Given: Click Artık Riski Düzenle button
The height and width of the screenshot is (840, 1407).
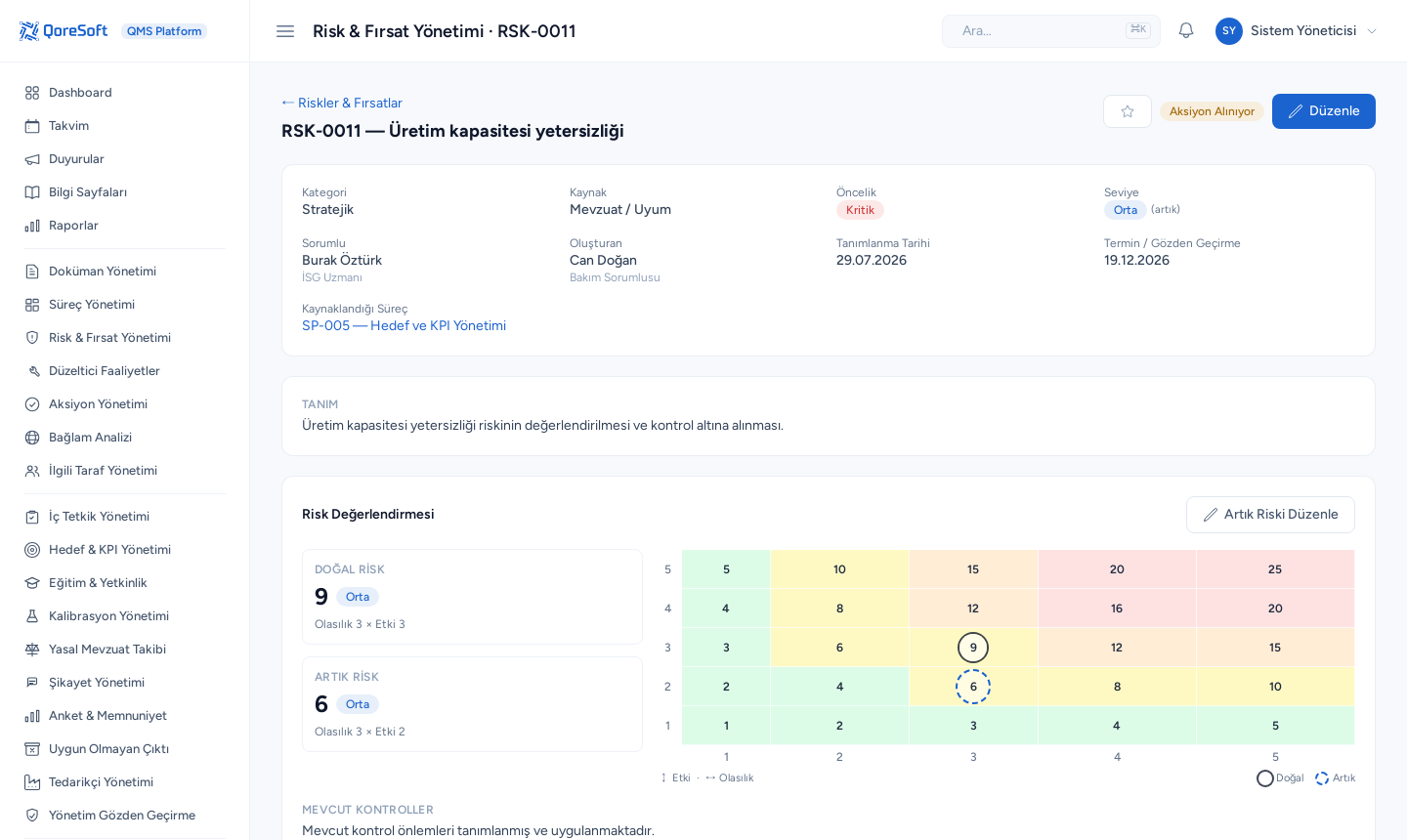Looking at the screenshot, I should [1270, 515].
